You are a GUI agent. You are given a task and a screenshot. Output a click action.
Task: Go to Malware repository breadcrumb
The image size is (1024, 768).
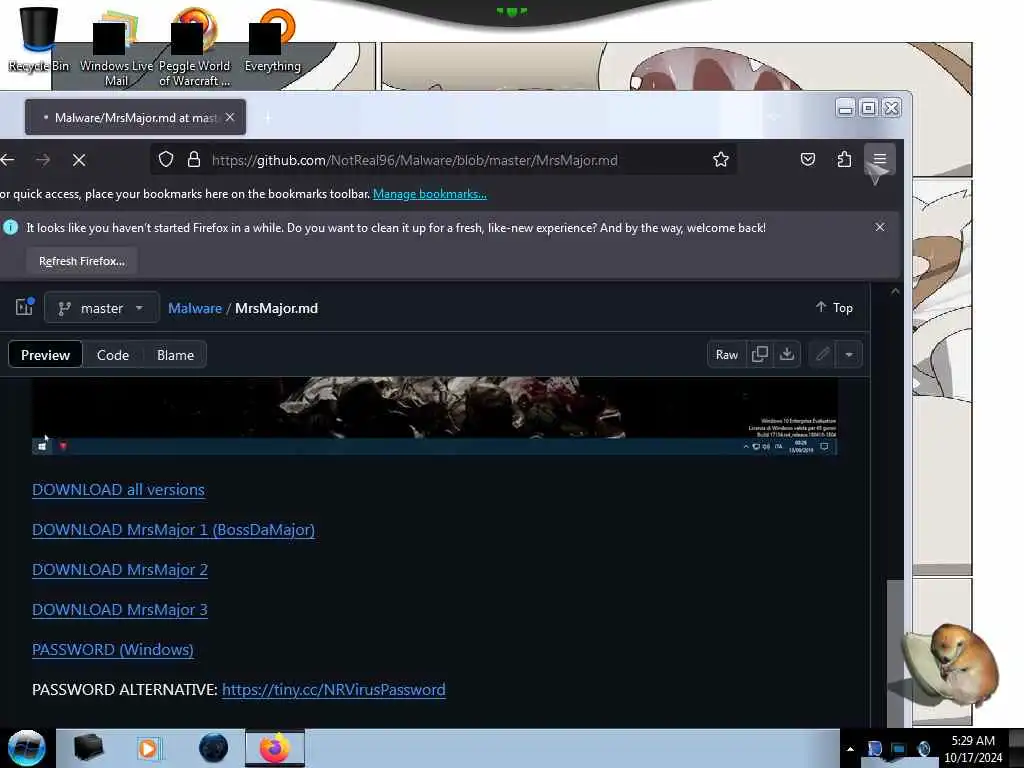(x=195, y=308)
